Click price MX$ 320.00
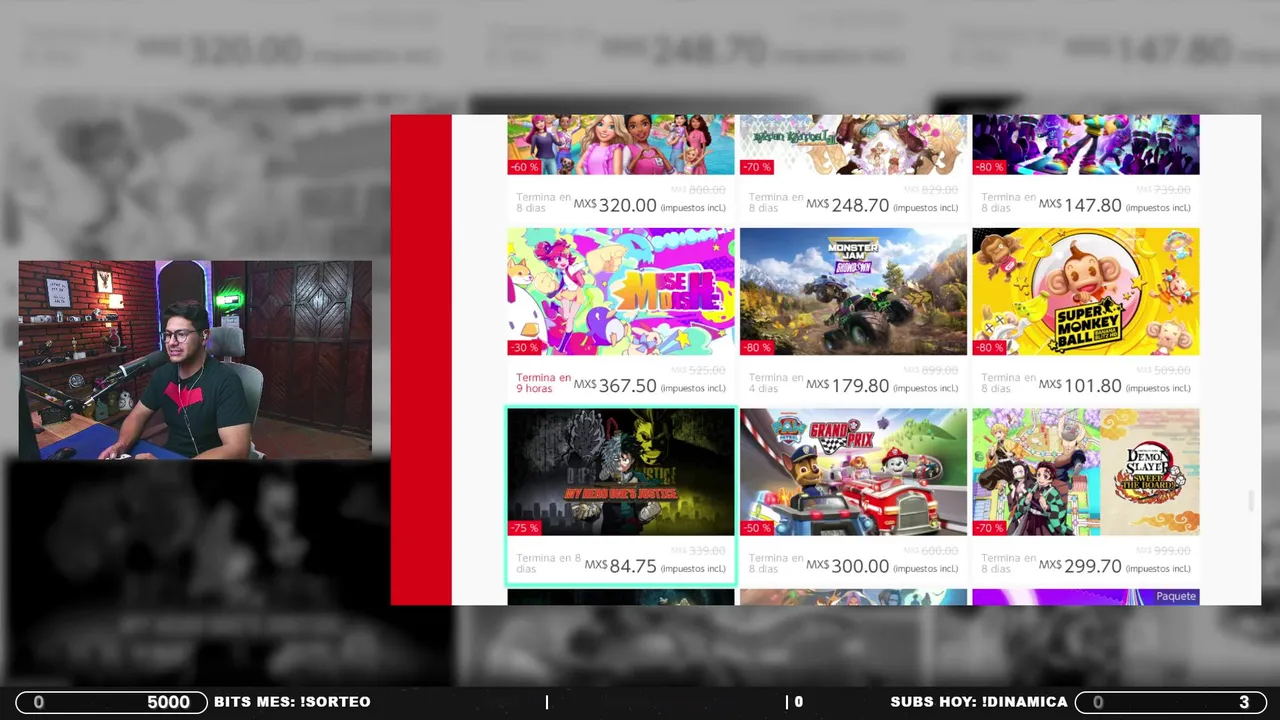 (615, 205)
